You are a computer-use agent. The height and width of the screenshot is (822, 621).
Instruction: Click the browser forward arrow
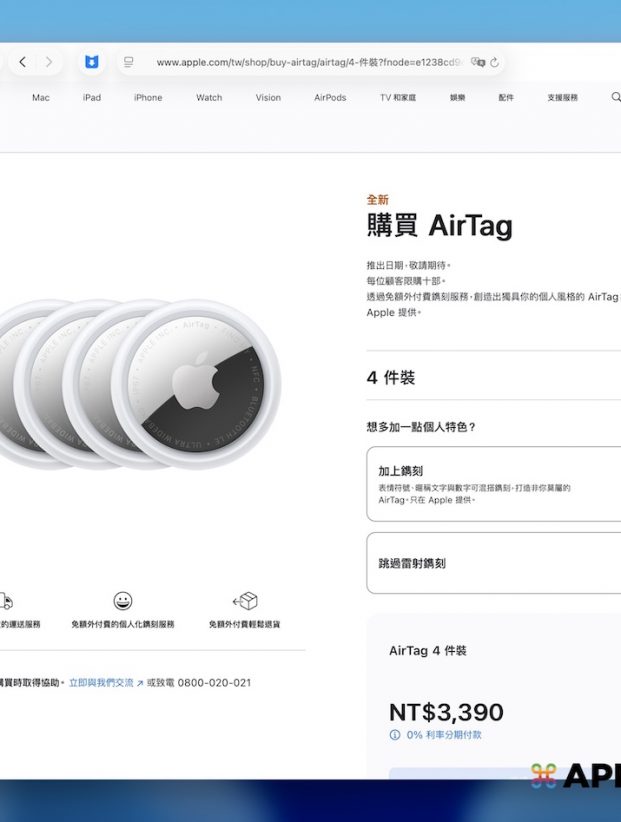pyautogui.click(x=50, y=62)
